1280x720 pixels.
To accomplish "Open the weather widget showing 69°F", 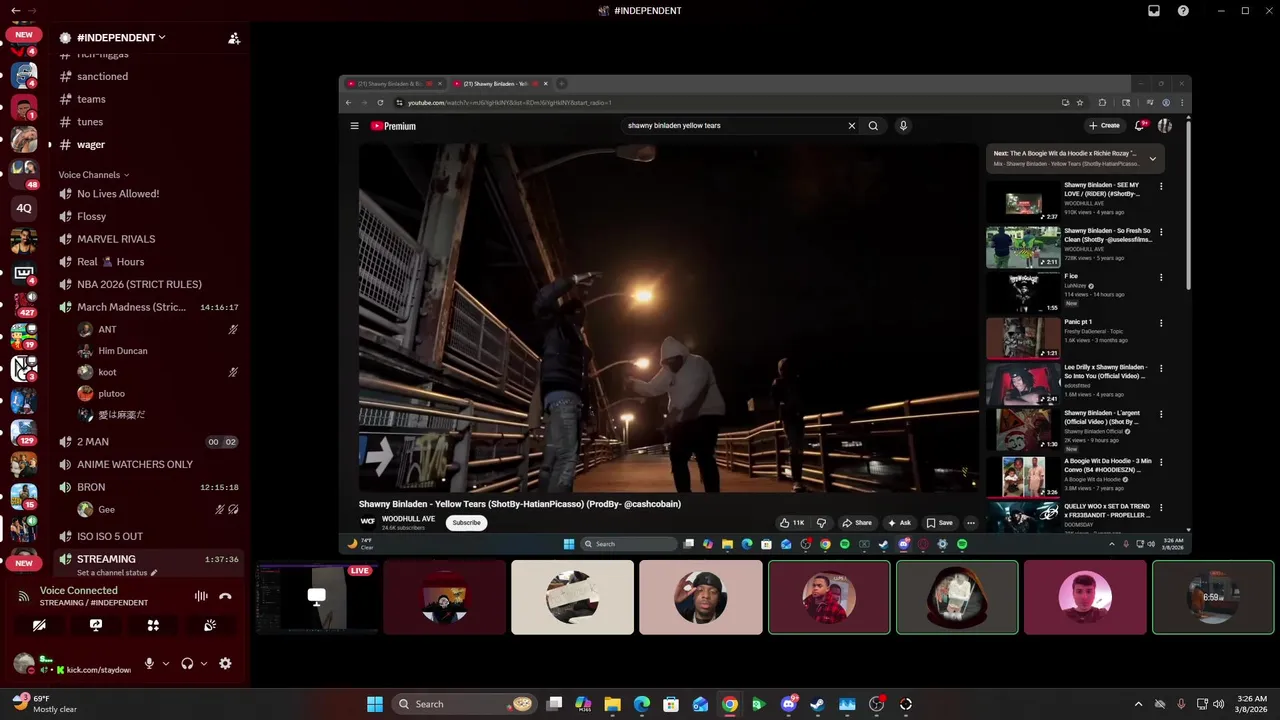I will point(44,703).
